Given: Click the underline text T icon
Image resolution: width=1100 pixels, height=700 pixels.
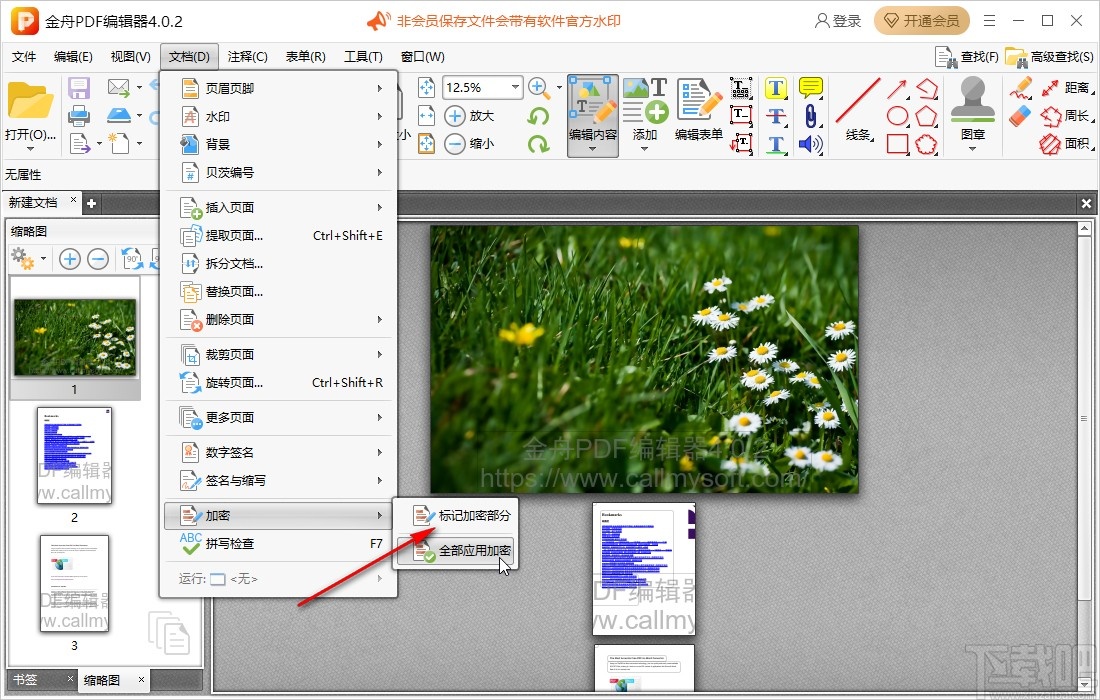Looking at the screenshot, I should 775,144.
